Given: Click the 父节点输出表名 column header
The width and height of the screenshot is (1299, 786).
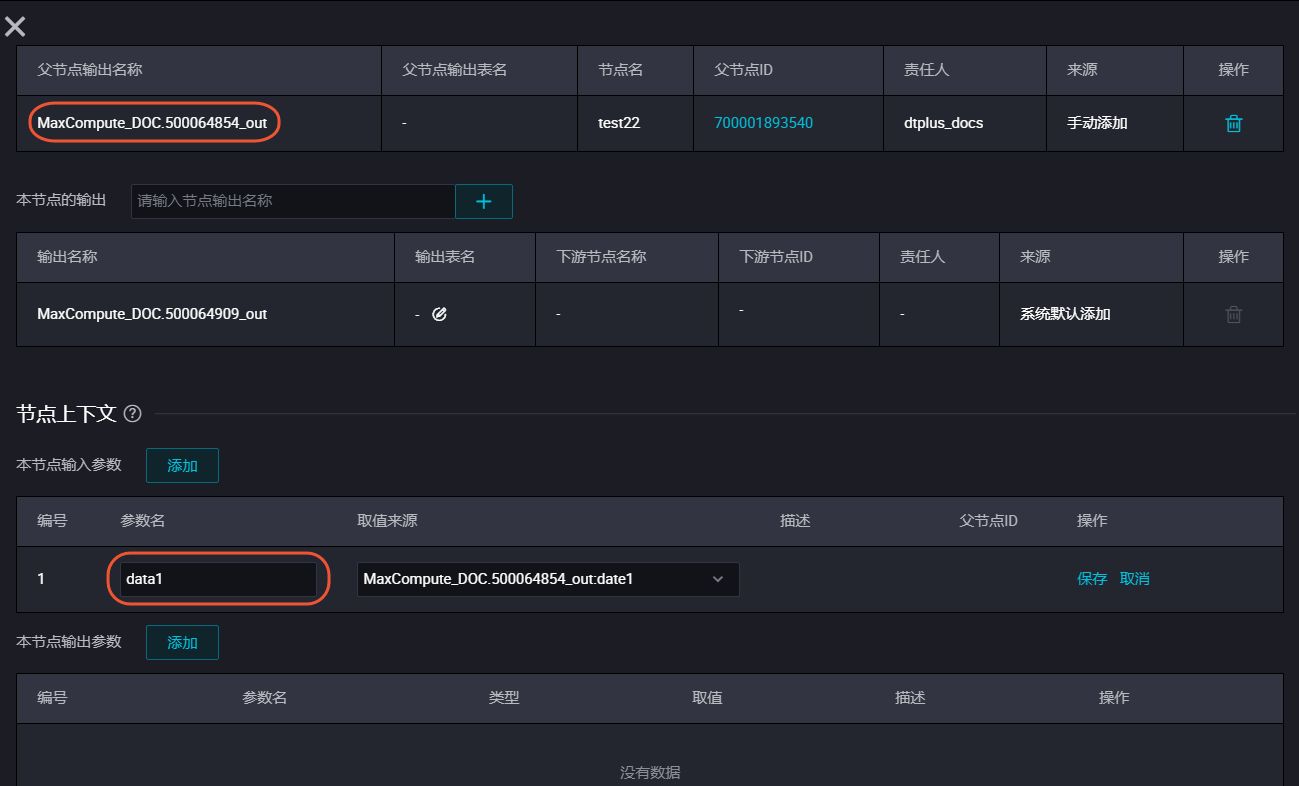Looking at the screenshot, I should coord(455,70).
